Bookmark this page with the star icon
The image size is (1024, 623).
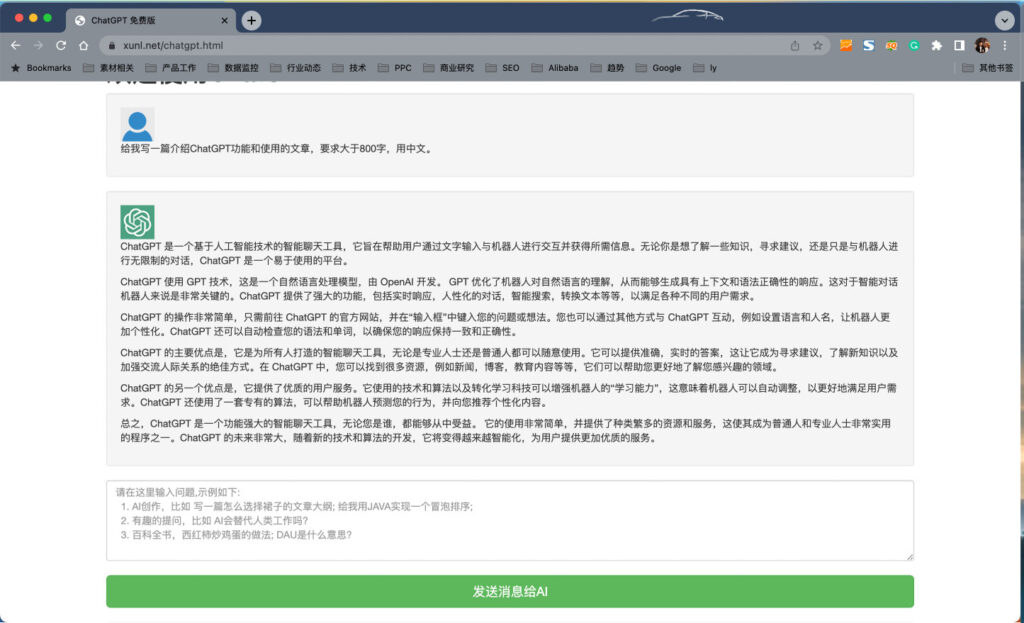click(x=818, y=46)
